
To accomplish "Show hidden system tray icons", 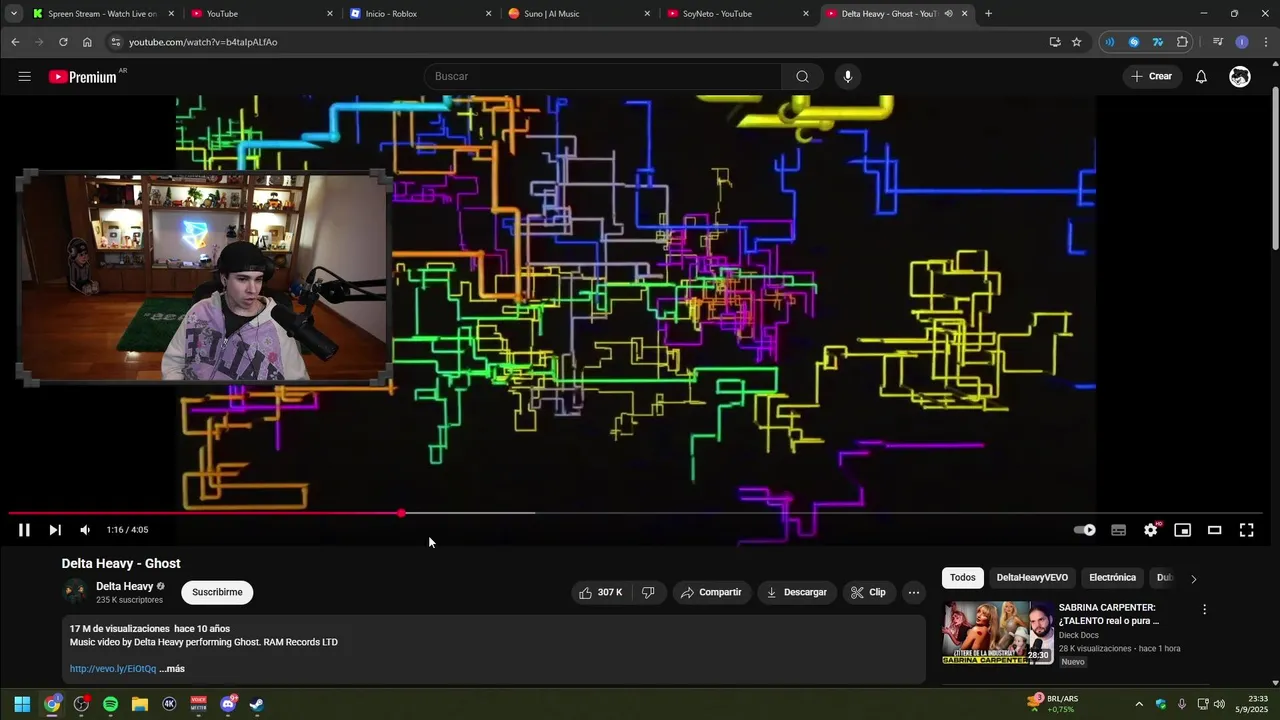I will click(x=1139, y=704).
